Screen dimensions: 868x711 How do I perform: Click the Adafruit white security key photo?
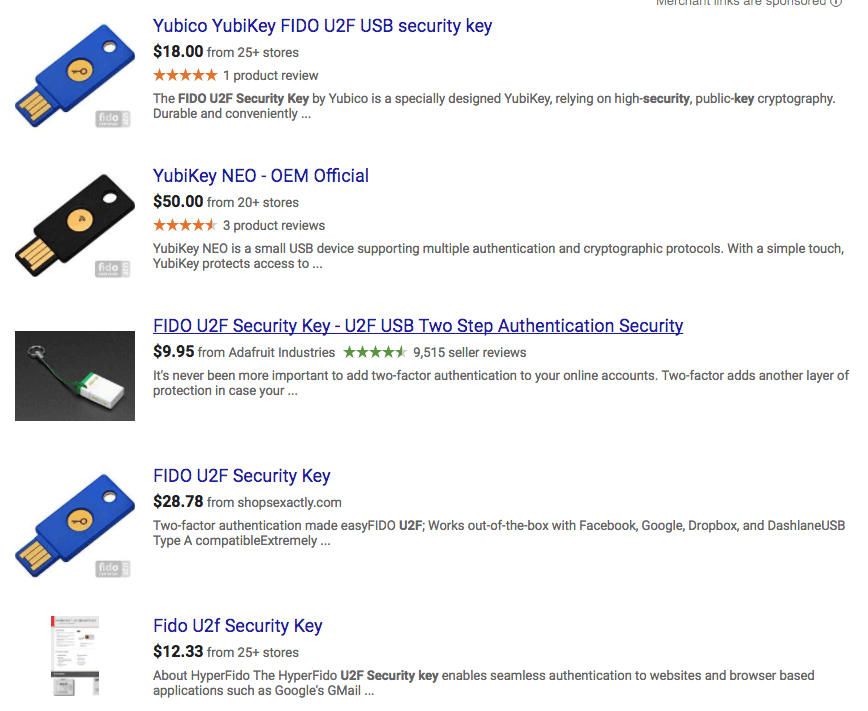pos(75,376)
